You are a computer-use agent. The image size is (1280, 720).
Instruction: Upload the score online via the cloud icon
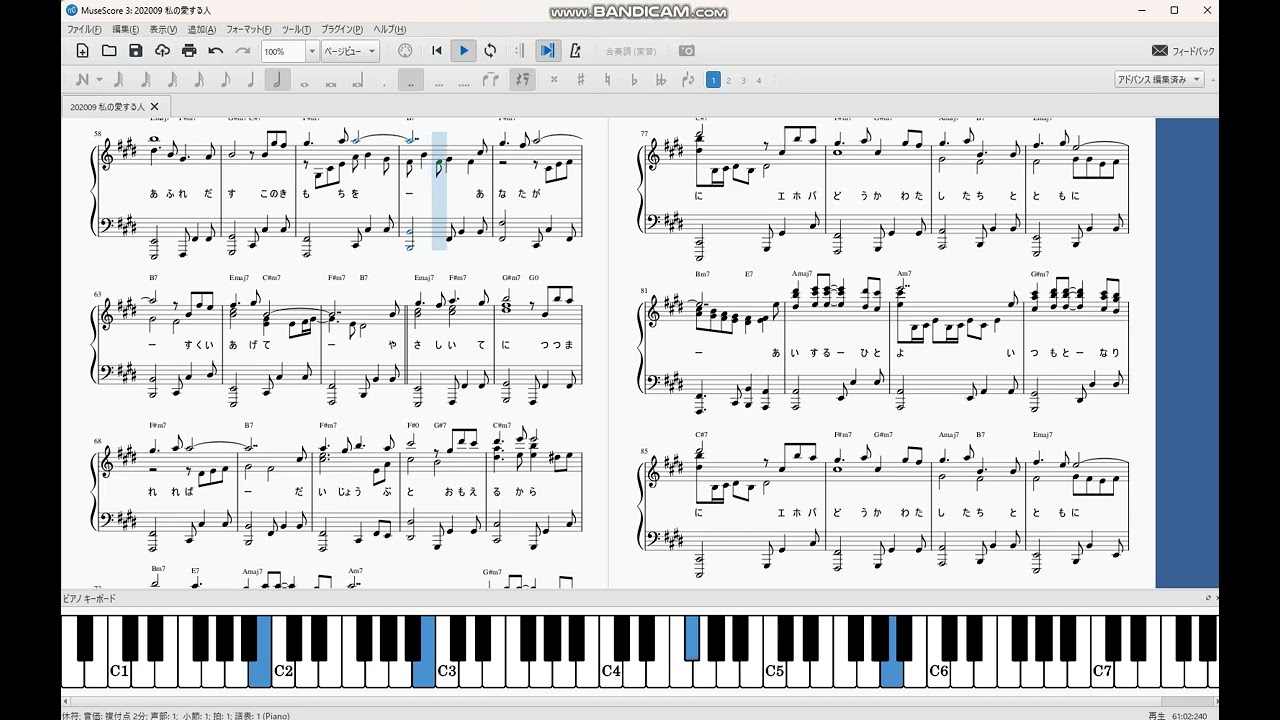(162, 51)
